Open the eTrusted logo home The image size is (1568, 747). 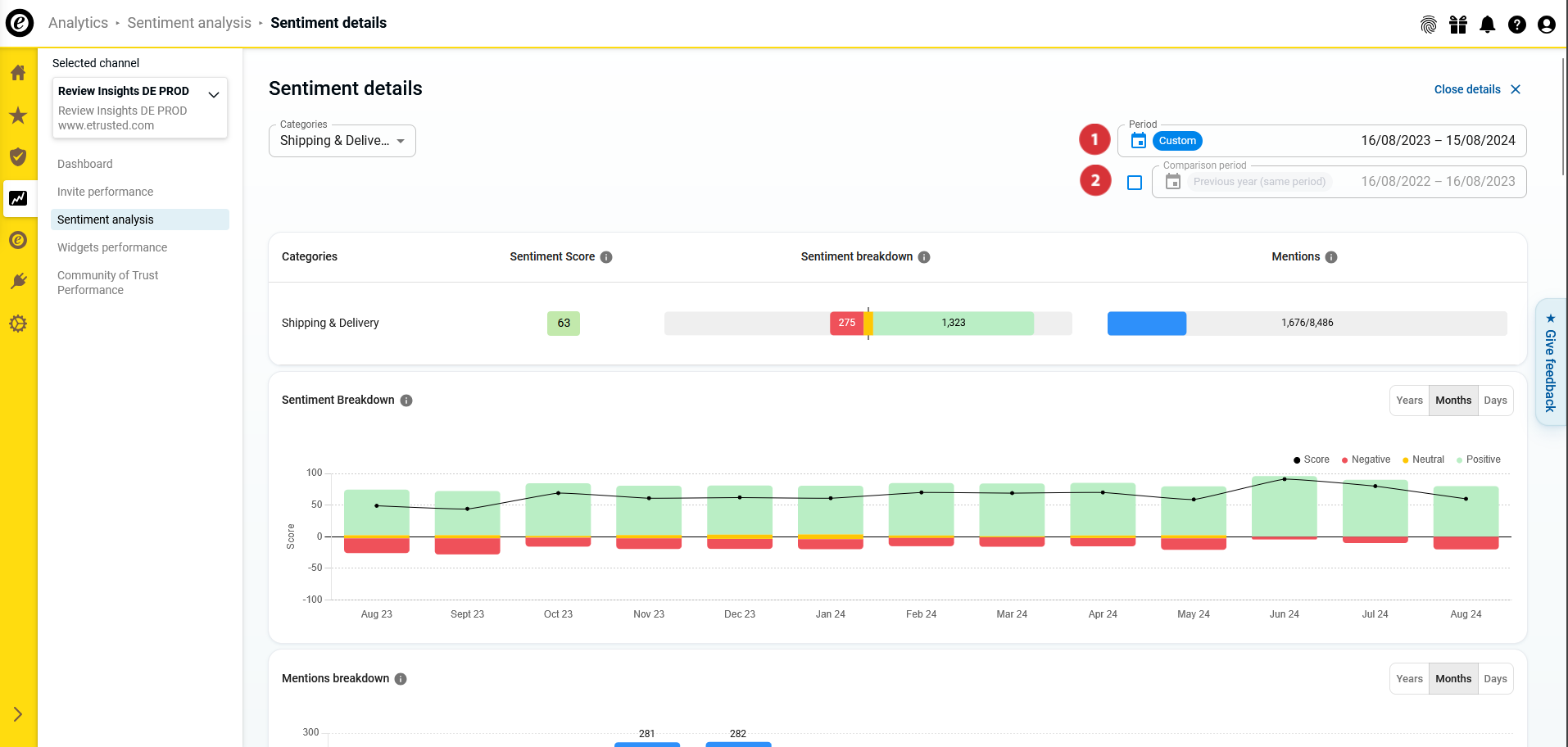[x=20, y=23]
